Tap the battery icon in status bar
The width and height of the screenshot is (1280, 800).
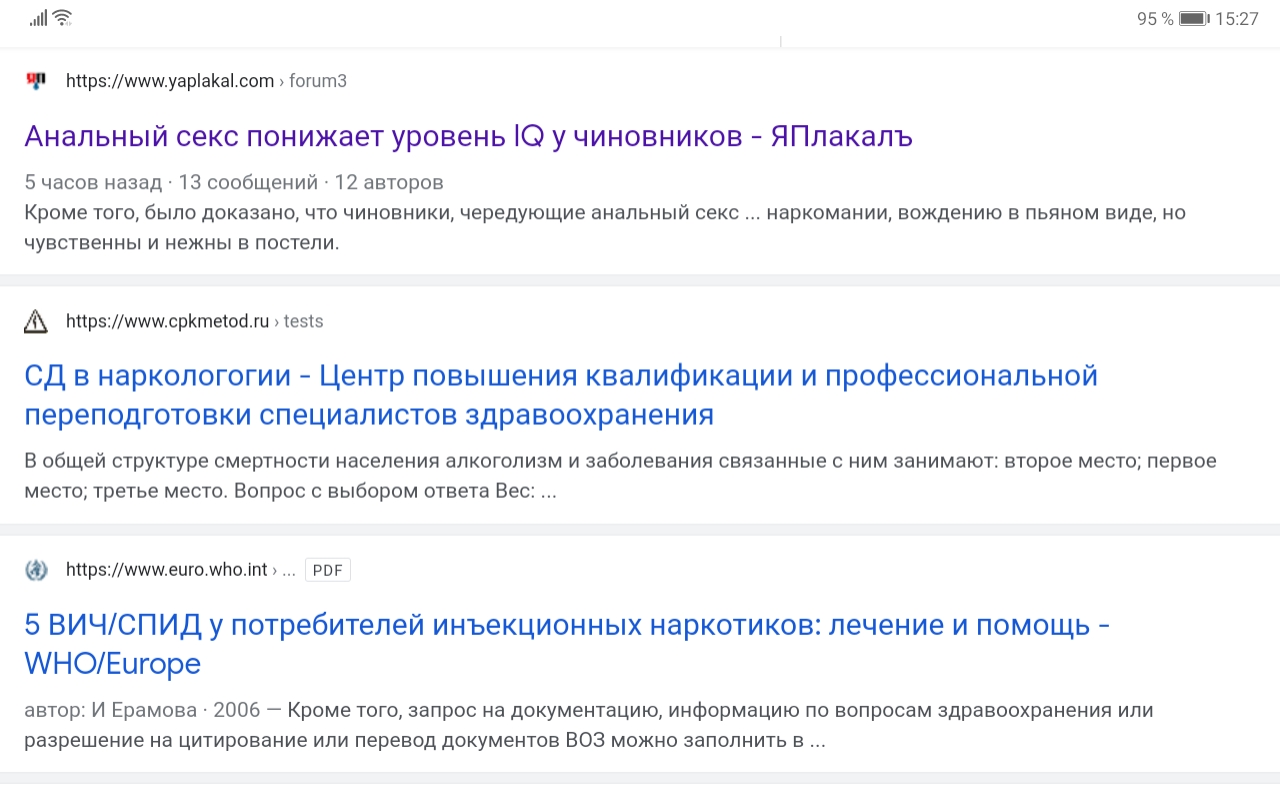pos(1193,19)
